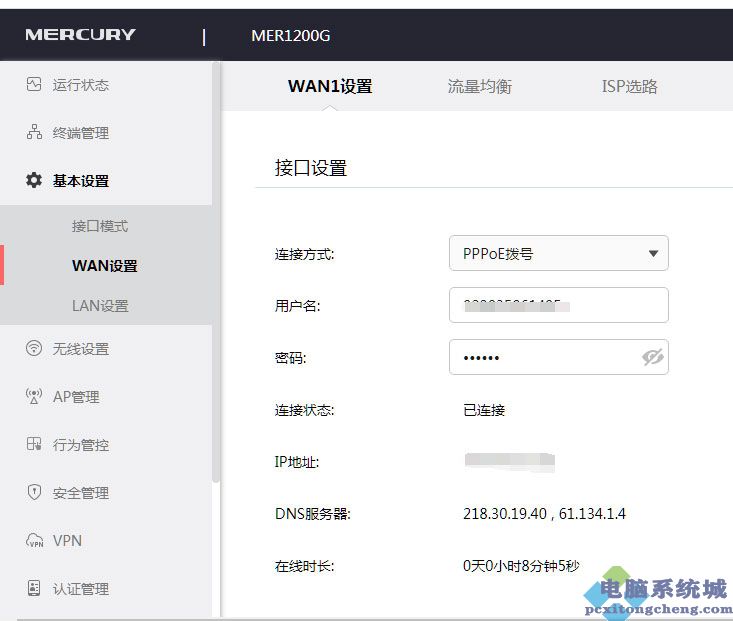Open LAN设置 submenu item
This screenshot has height=621, width=733.
point(100,305)
